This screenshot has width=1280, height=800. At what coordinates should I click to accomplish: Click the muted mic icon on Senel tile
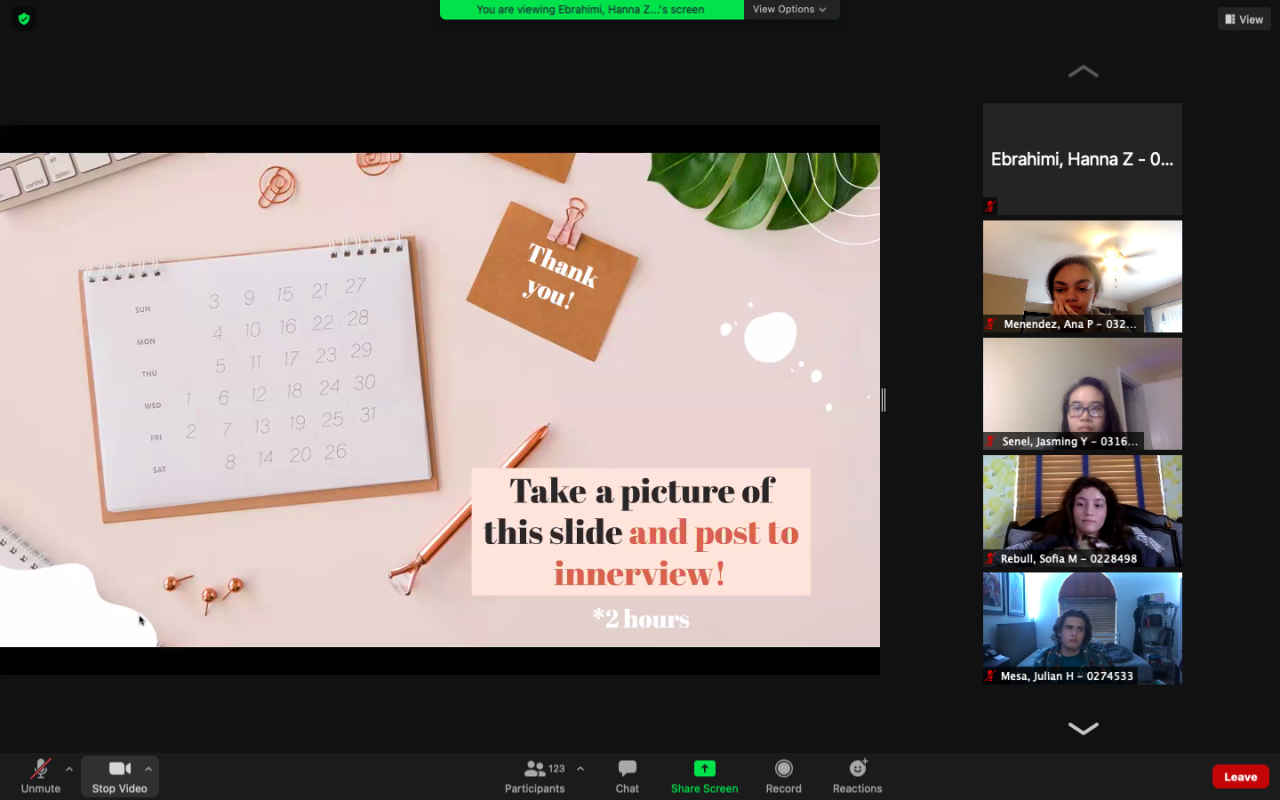(x=991, y=441)
